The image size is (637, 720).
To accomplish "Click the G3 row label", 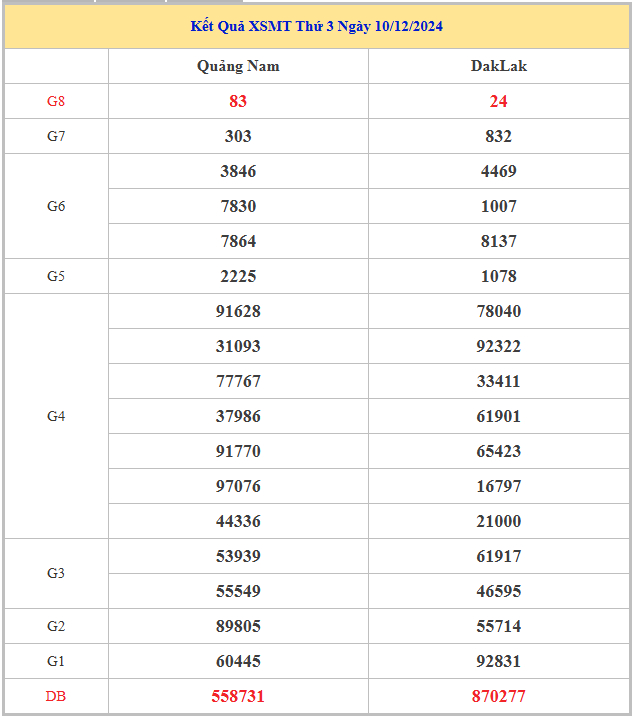I will [56, 573].
